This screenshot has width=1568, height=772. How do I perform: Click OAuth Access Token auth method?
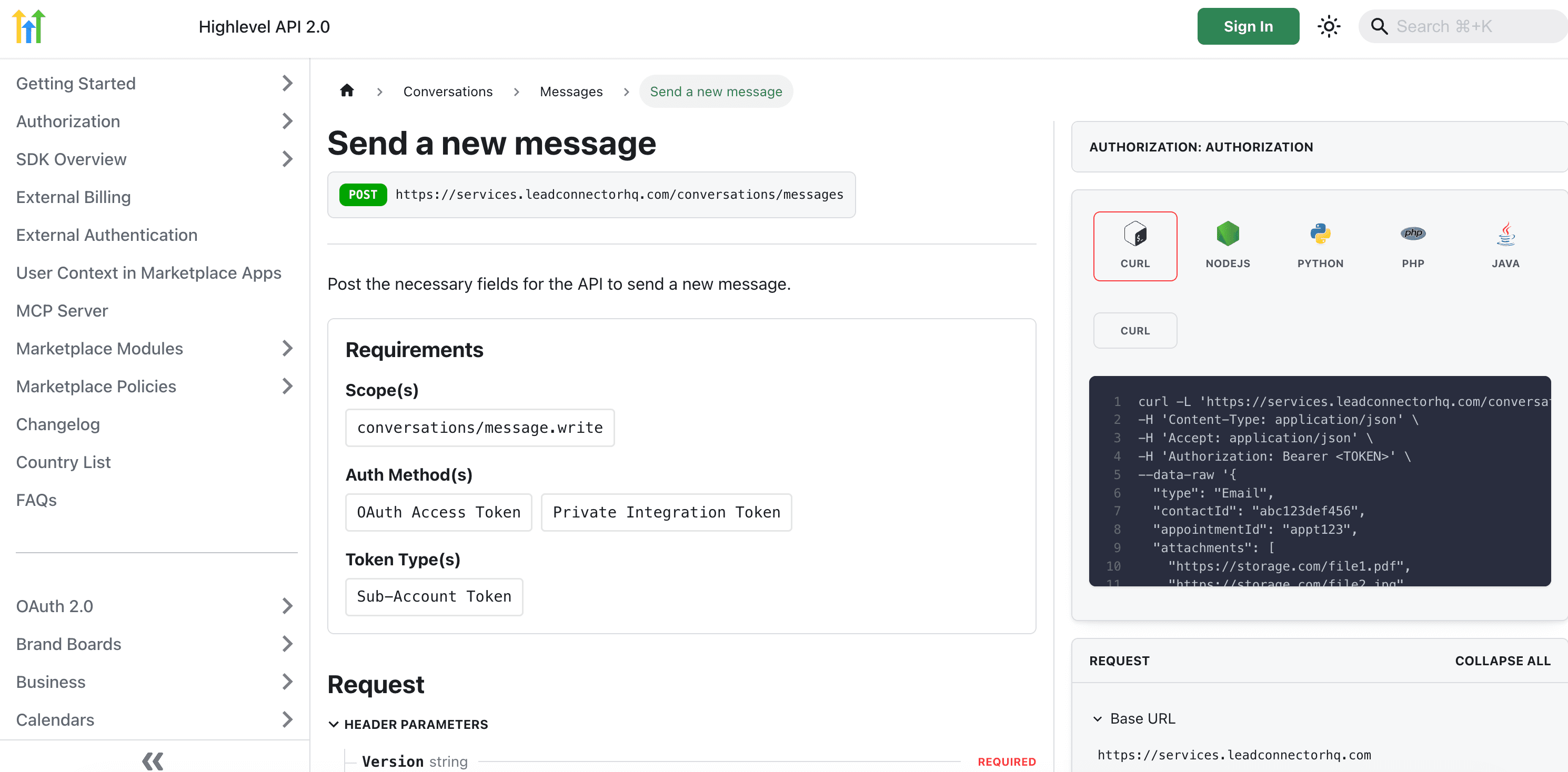[438, 512]
